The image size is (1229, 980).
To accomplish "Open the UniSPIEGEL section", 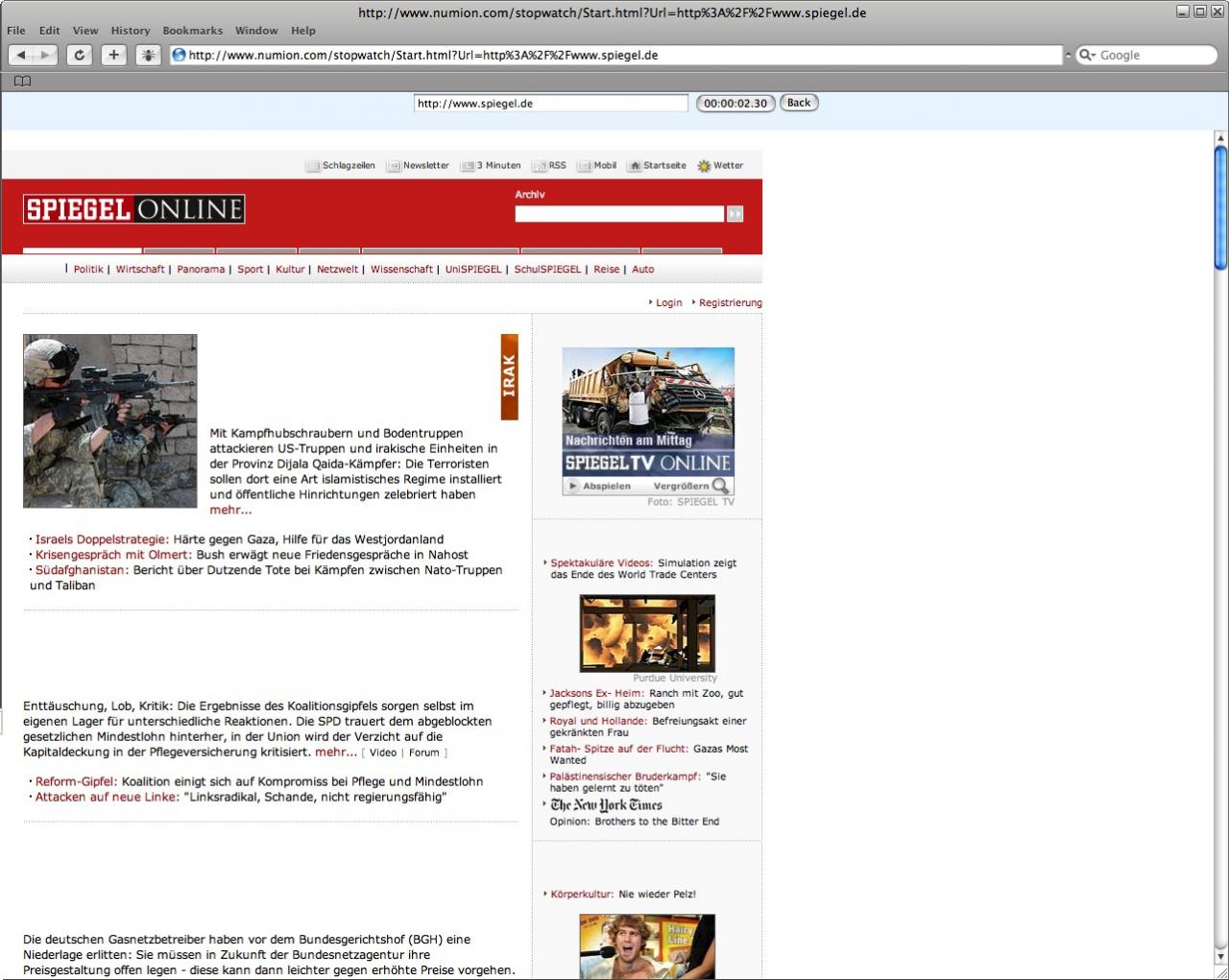I will coord(473,270).
